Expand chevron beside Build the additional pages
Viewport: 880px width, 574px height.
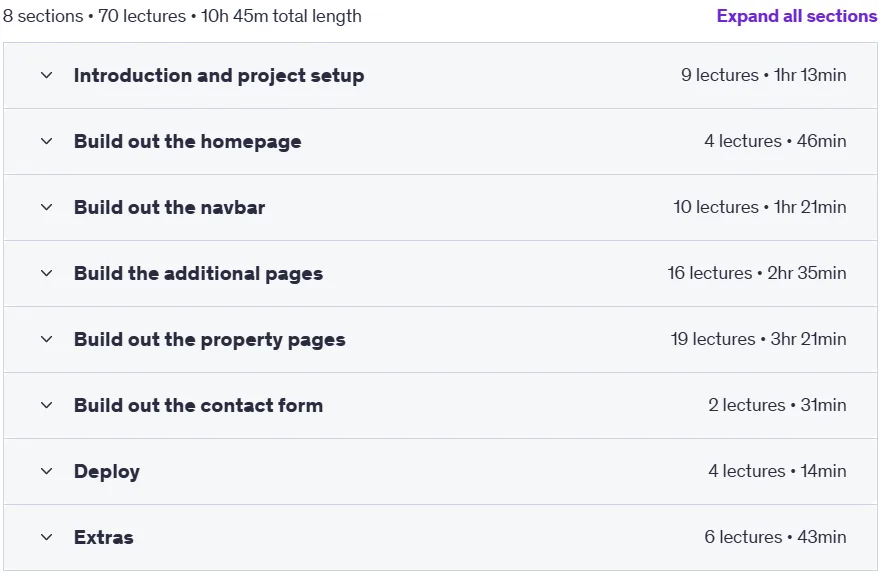tap(47, 273)
